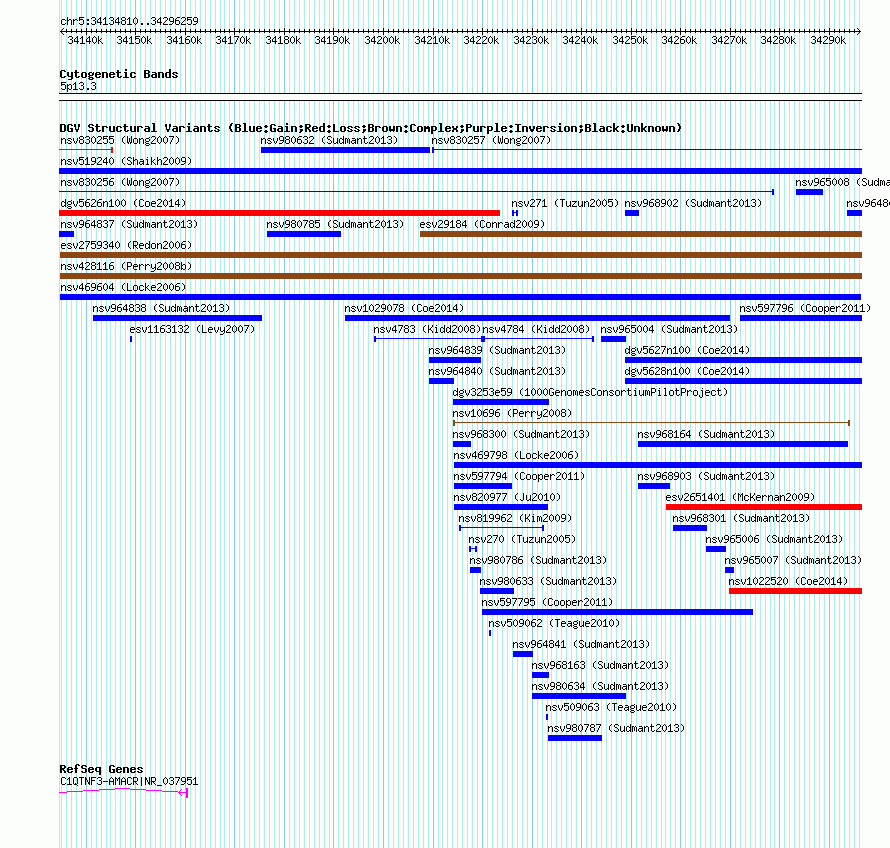
Task: Click nsv980634 (Sudmant2013) label
Action: (x=600, y=686)
